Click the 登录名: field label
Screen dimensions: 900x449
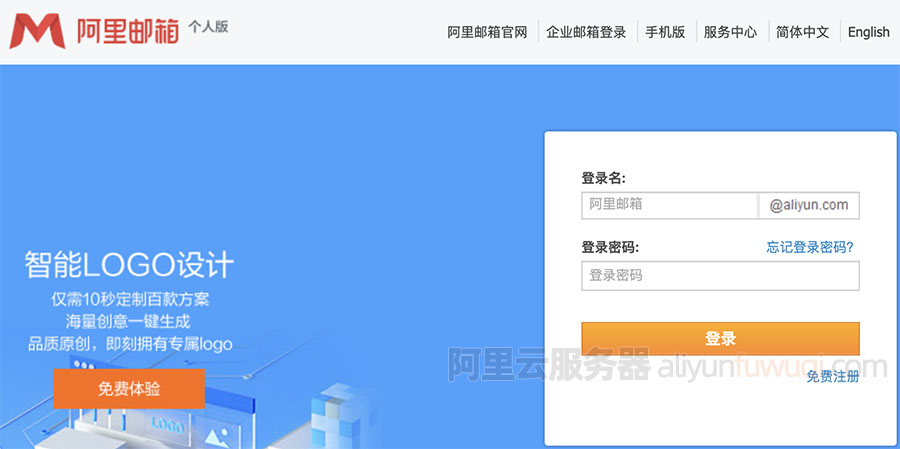(603, 178)
